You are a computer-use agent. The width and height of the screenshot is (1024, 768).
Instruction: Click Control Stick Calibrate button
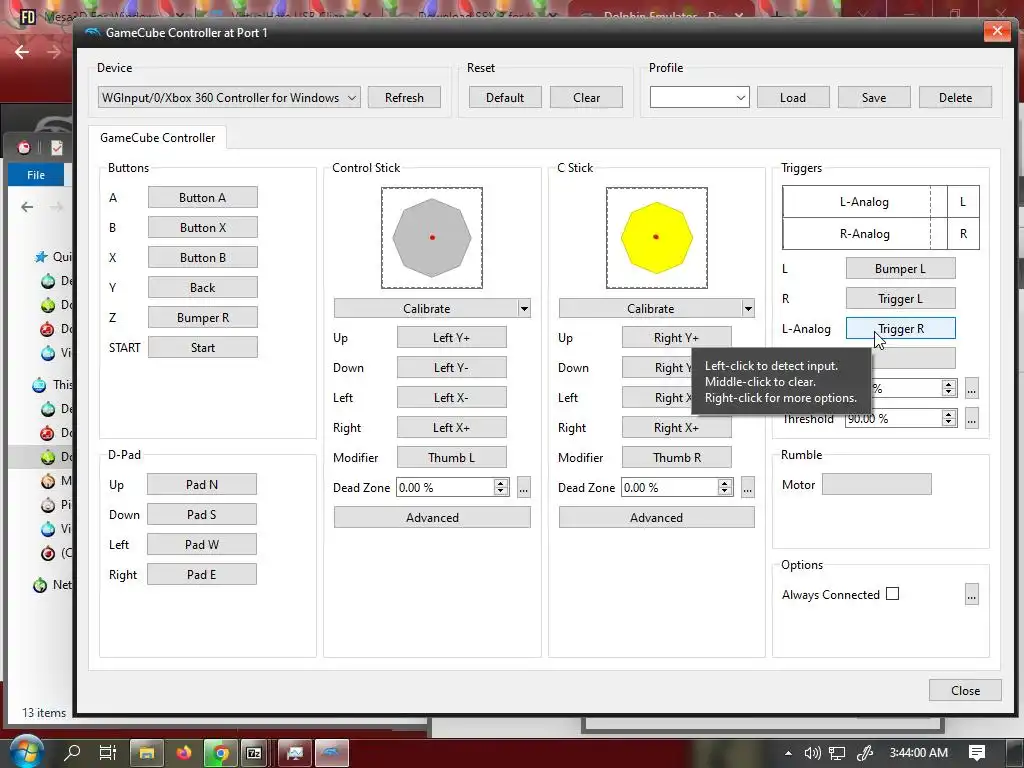(426, 308)
